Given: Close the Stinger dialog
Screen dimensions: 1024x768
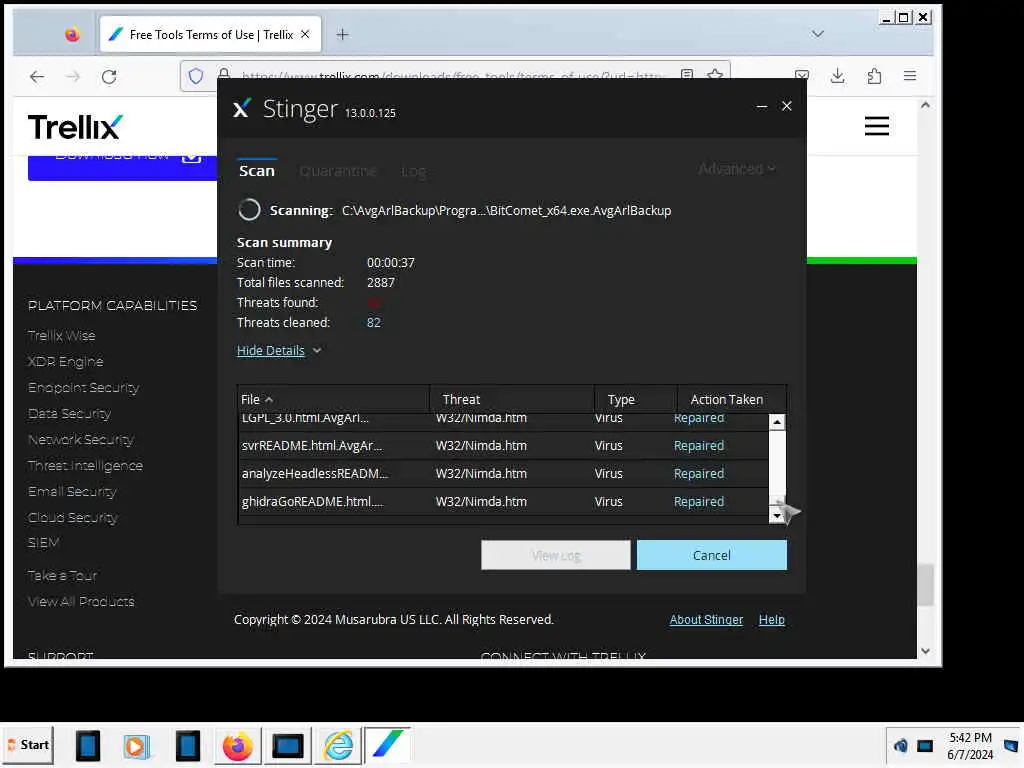Looking at the screenshot, I should point(786,106).
